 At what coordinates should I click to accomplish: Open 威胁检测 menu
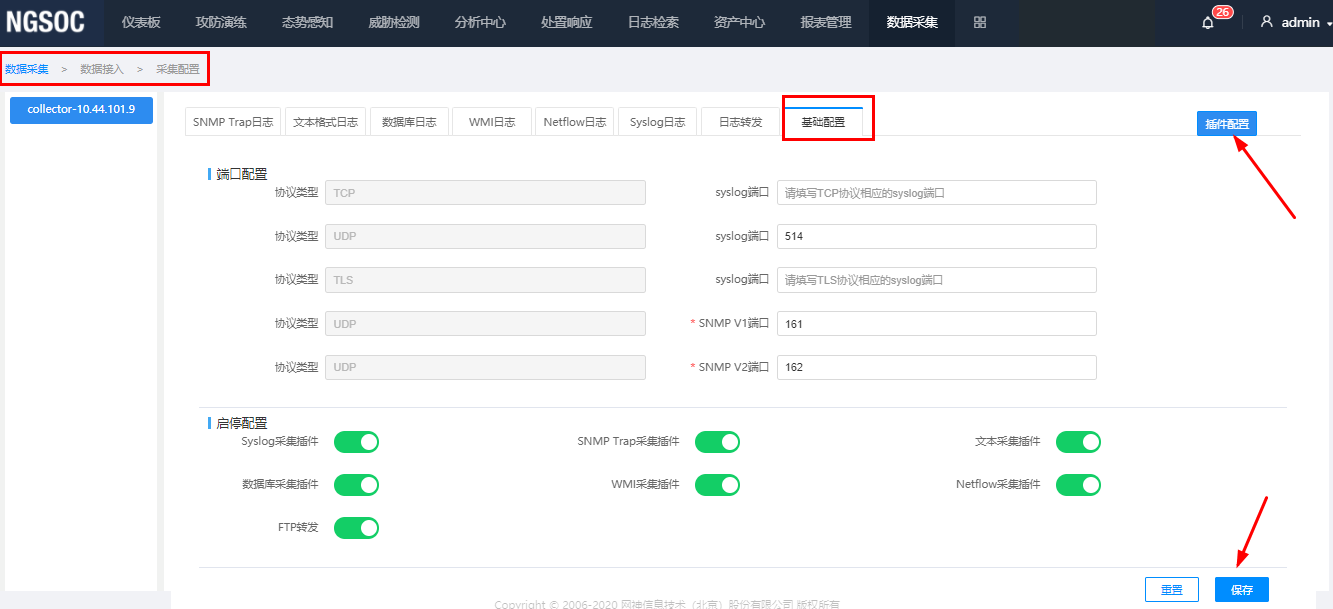pos(394,22)
